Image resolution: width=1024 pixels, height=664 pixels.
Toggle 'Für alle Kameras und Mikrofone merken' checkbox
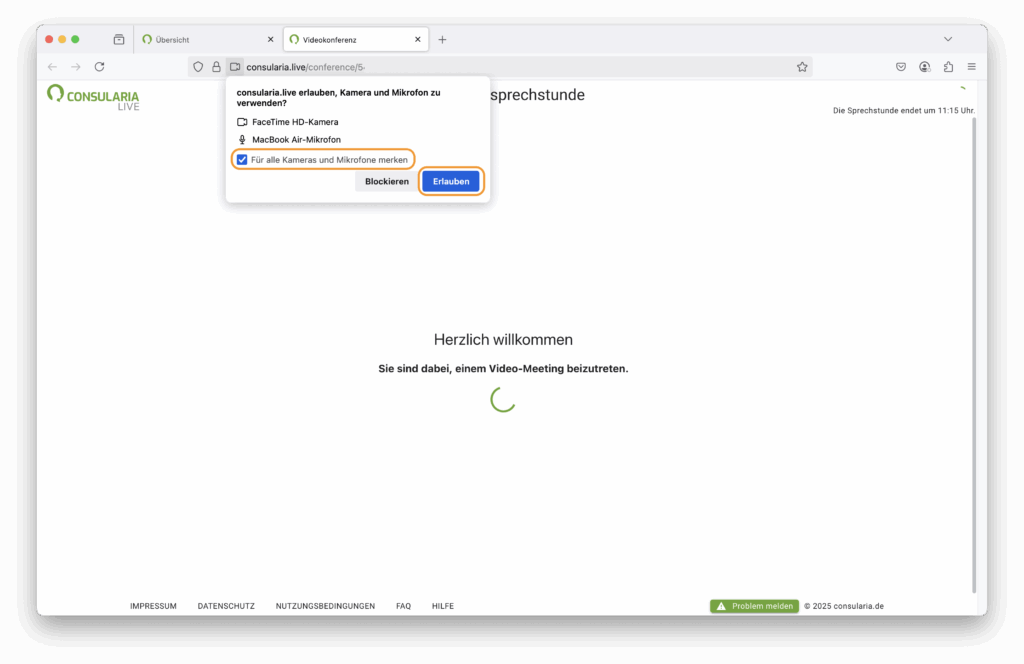242,159
